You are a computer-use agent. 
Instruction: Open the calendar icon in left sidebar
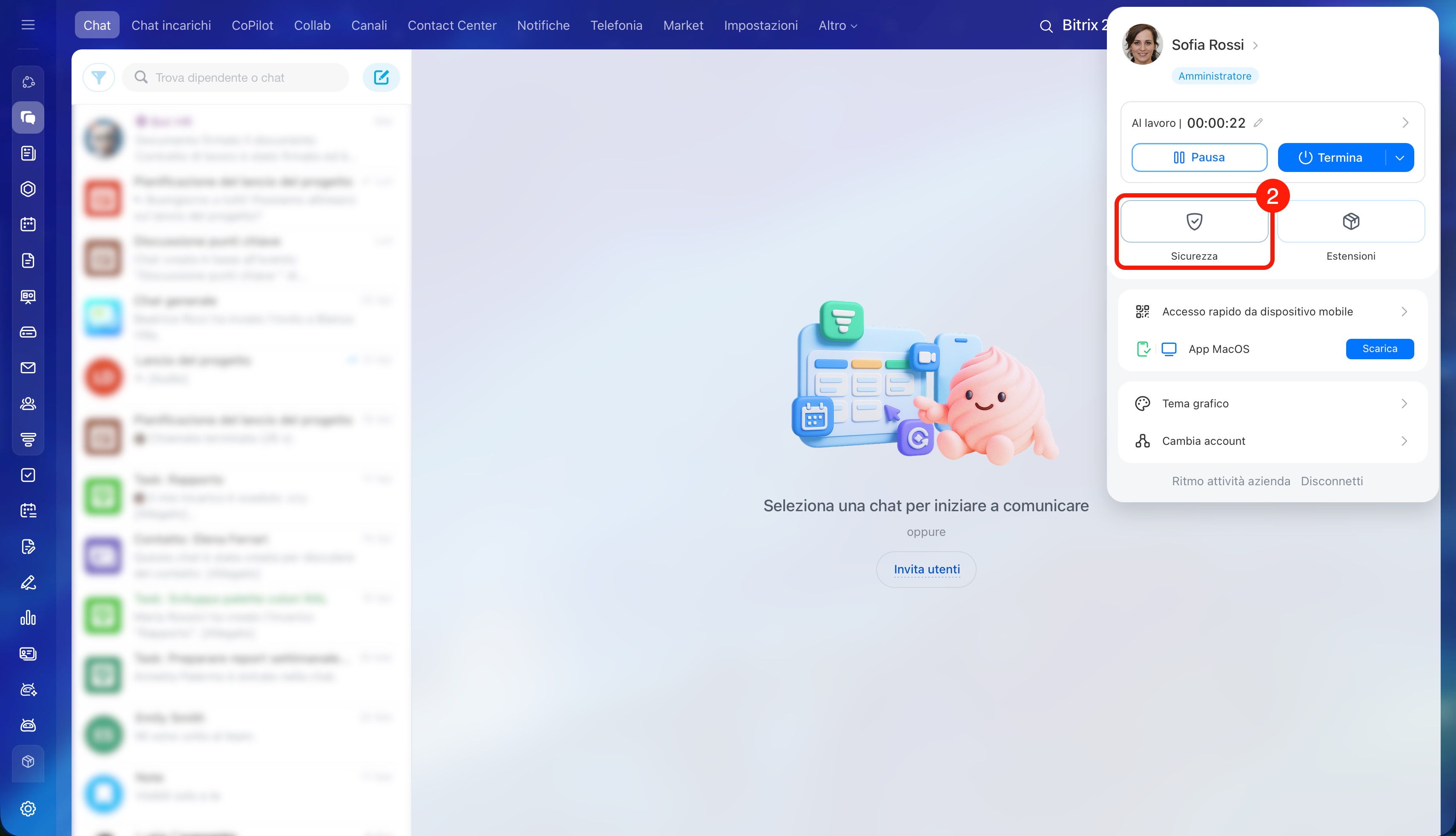pos(28,224)
